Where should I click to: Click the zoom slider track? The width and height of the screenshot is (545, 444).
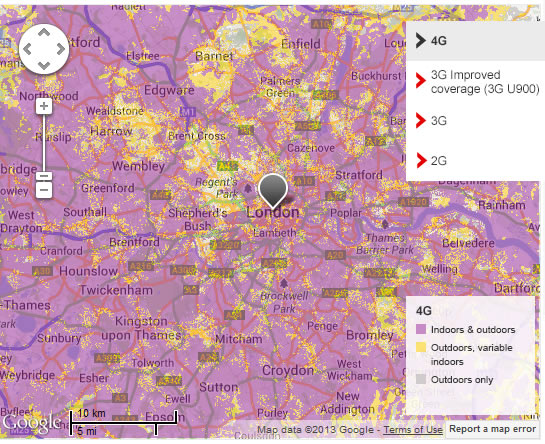[44, 143]
